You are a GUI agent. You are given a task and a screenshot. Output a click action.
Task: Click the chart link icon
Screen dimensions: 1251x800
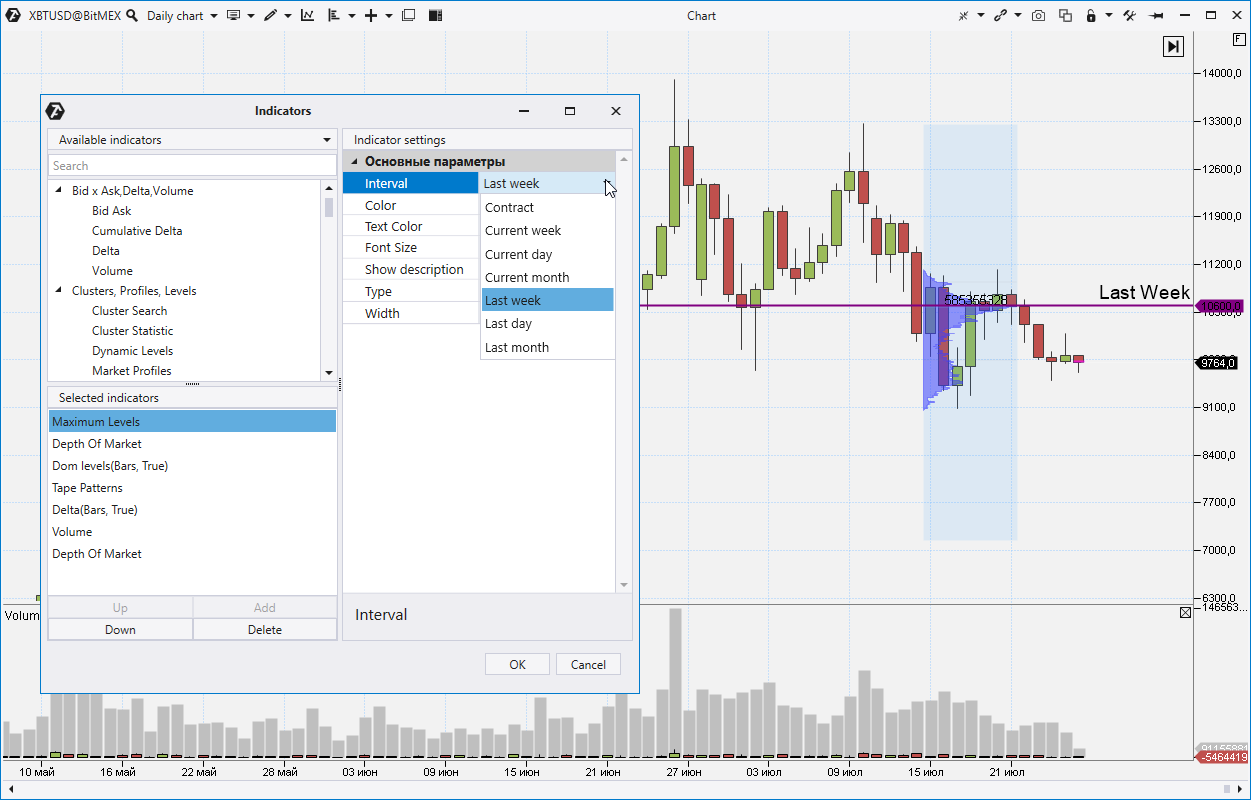coord(1002,15)
